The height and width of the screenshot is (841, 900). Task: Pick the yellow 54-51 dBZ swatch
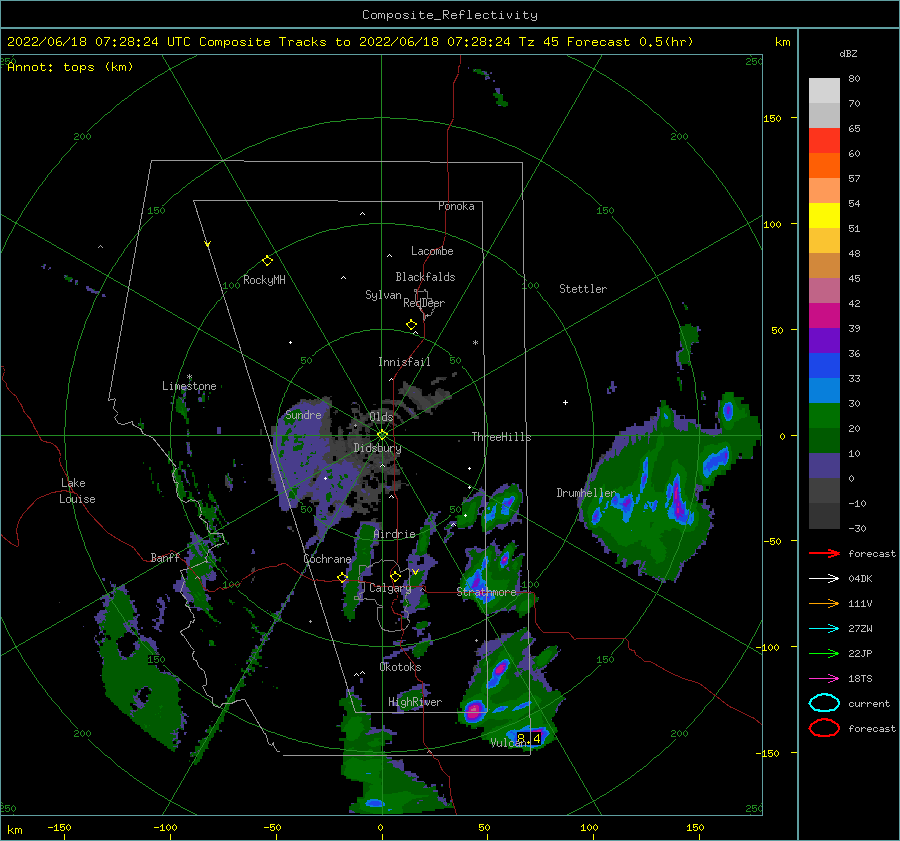point(824,216)
